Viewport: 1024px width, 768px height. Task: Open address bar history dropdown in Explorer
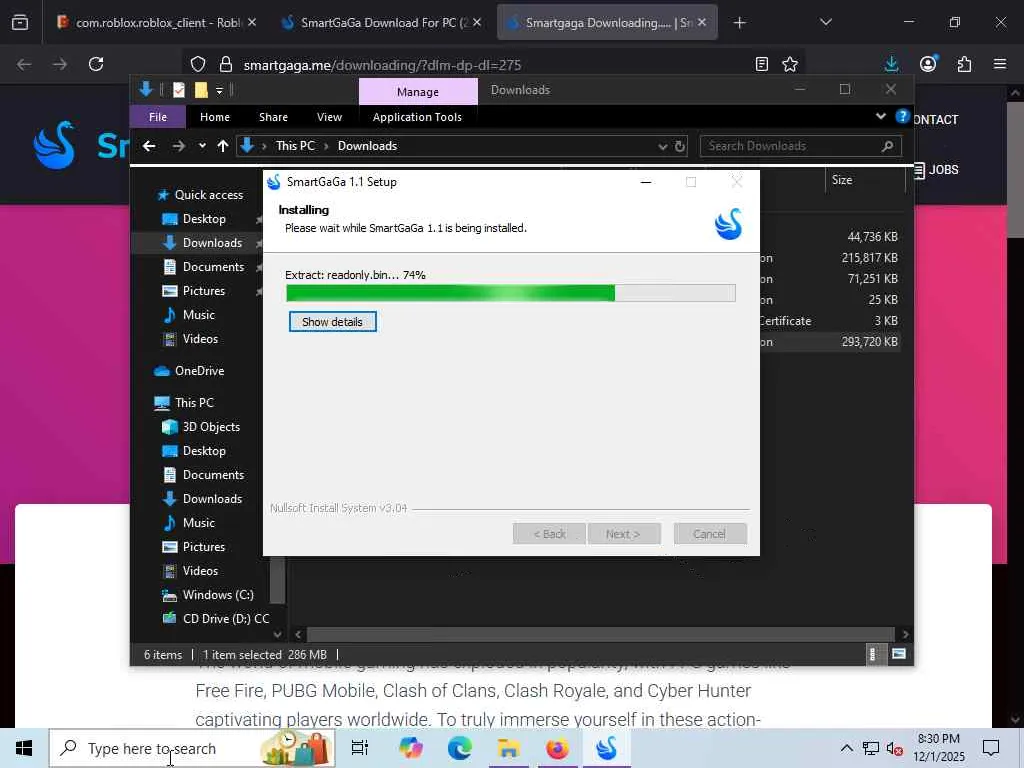663,146
